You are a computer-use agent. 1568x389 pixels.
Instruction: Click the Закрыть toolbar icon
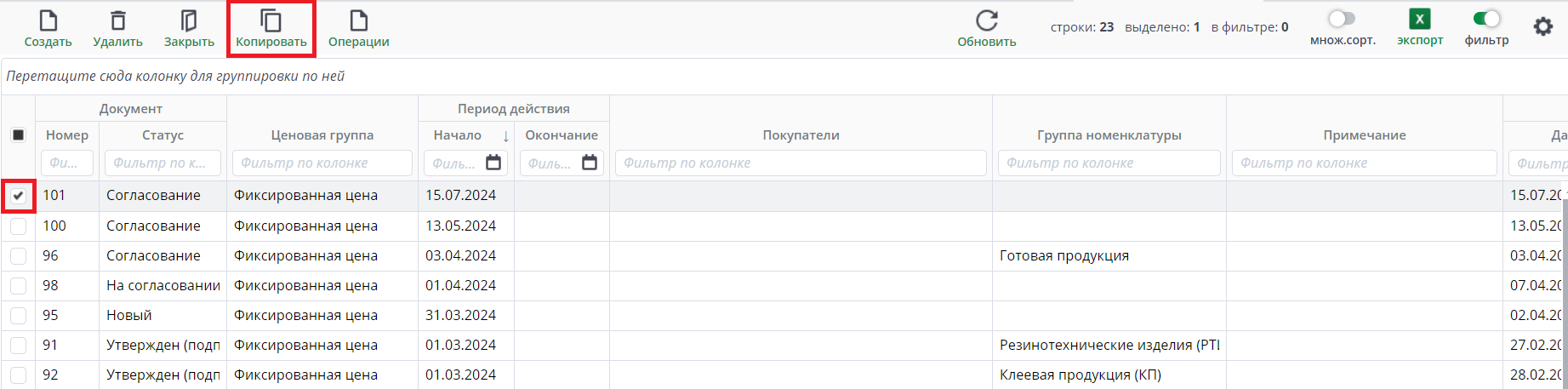coord(189,20)
